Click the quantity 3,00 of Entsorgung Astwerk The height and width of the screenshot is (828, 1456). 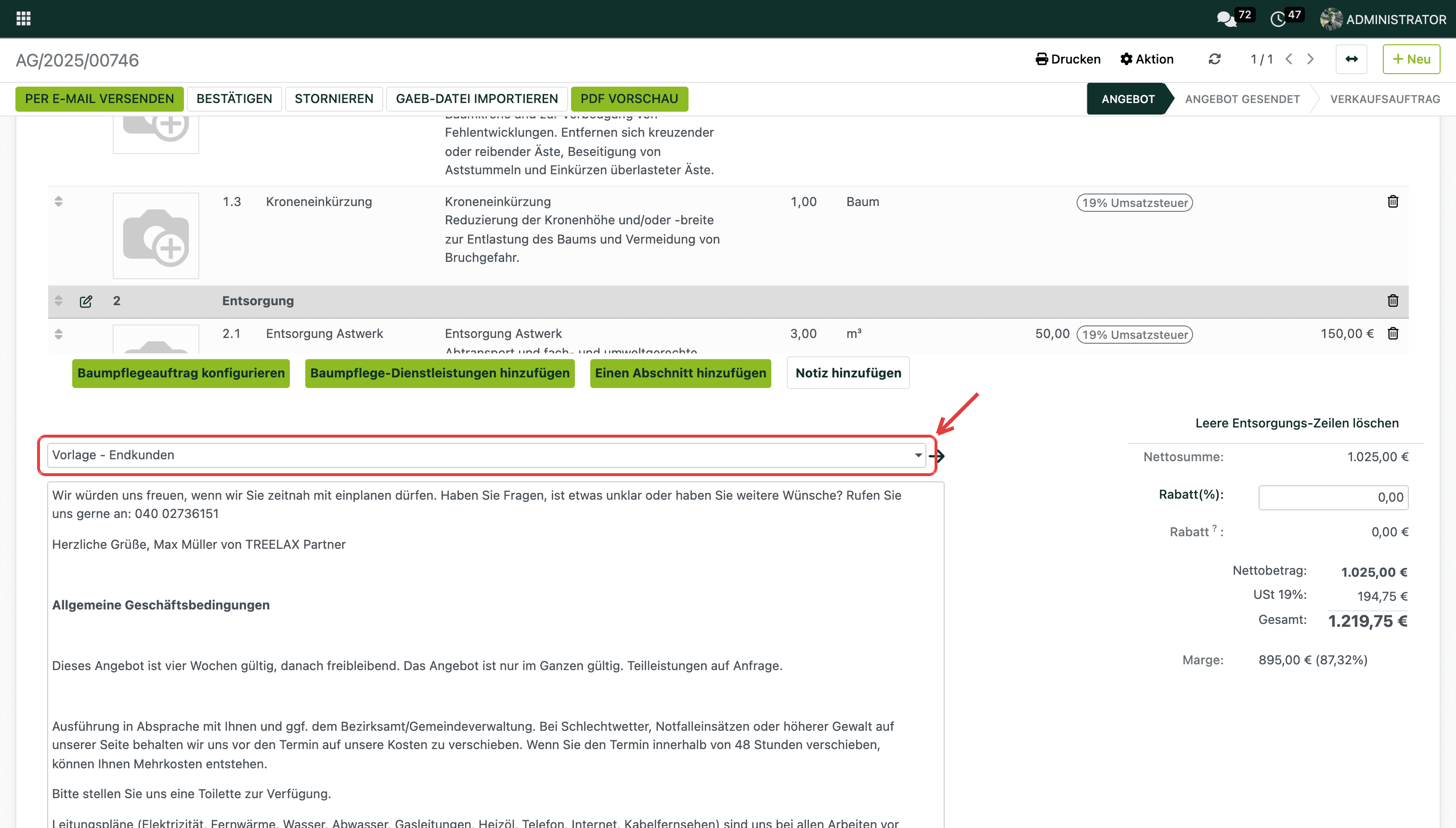803,334
